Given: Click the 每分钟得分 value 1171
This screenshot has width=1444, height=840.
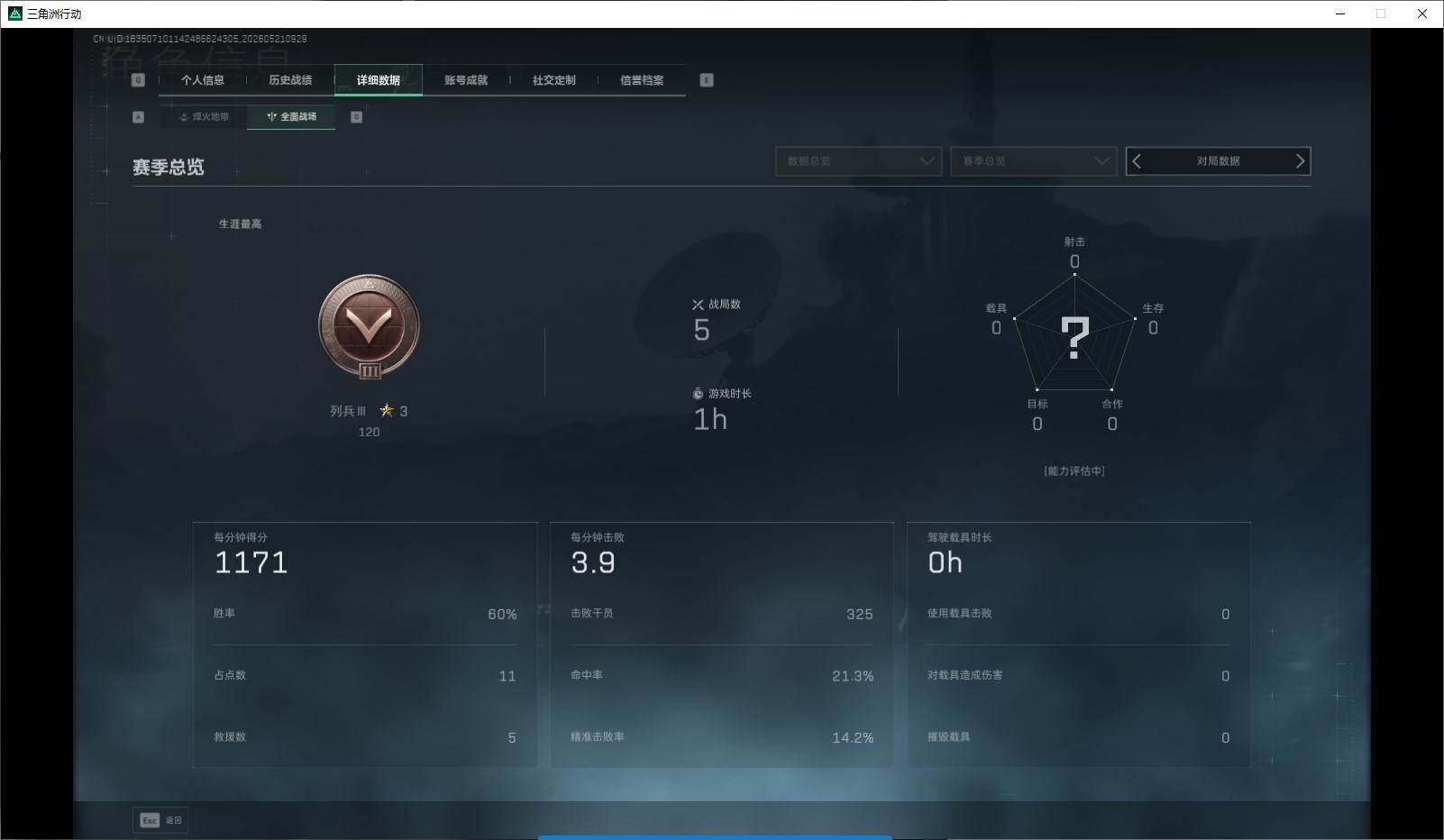Looking at the screenshot, I should coord(251,562).
